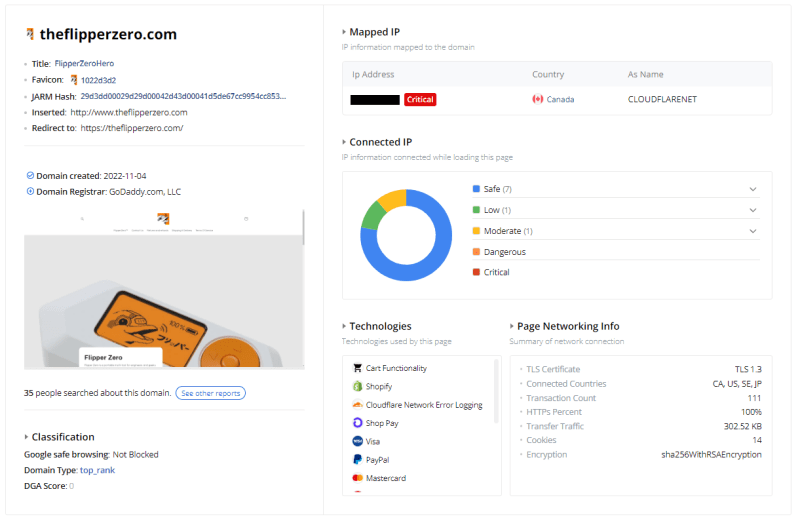Viewport: 800px width, 523px height.
Task: Click the website screenshot thumbnail
Action: (x=164, y=289)
